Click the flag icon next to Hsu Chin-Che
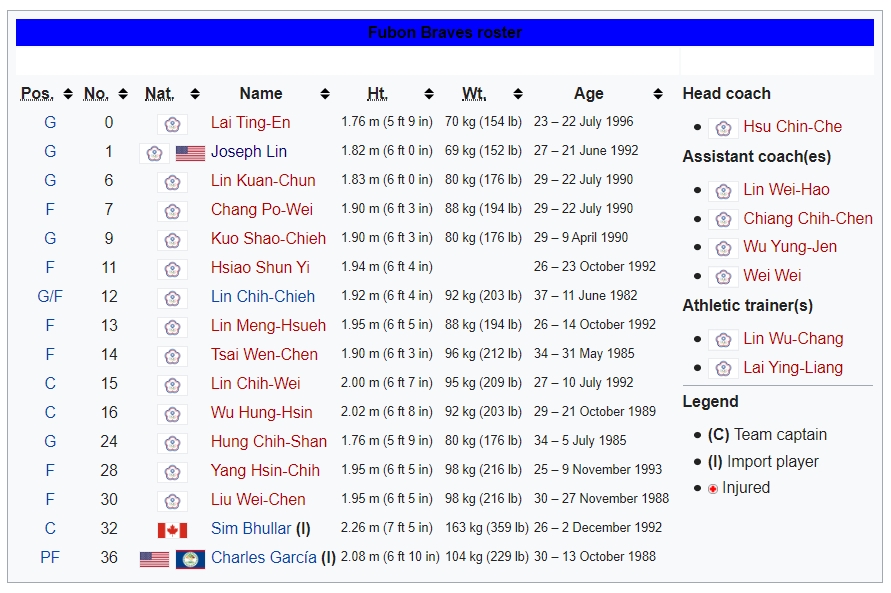The height and width of the screenshot is (593, 891). coord(723,128)
